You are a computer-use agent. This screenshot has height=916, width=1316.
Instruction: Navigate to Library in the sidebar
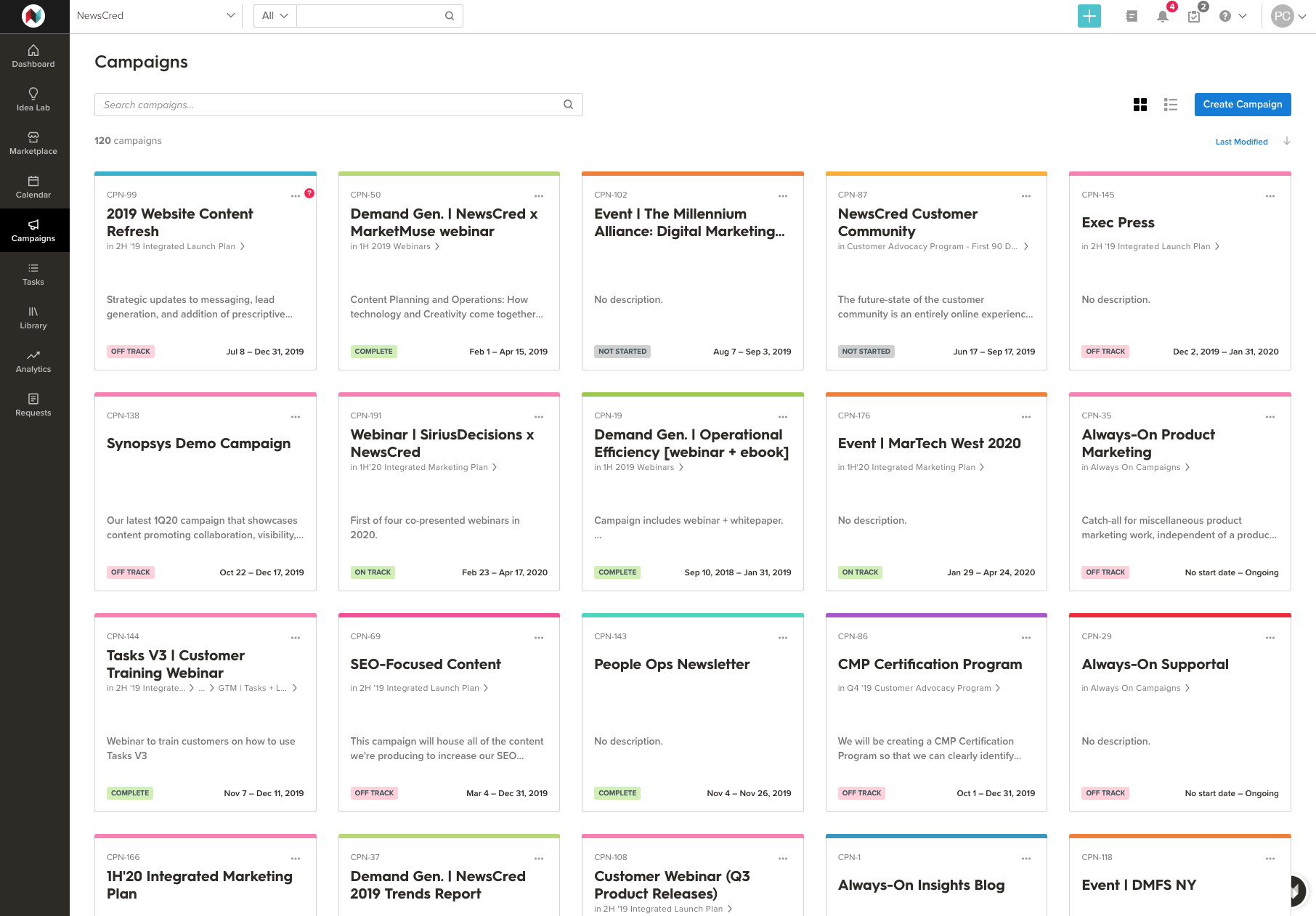pyautogui.click(x=33, y=317)
